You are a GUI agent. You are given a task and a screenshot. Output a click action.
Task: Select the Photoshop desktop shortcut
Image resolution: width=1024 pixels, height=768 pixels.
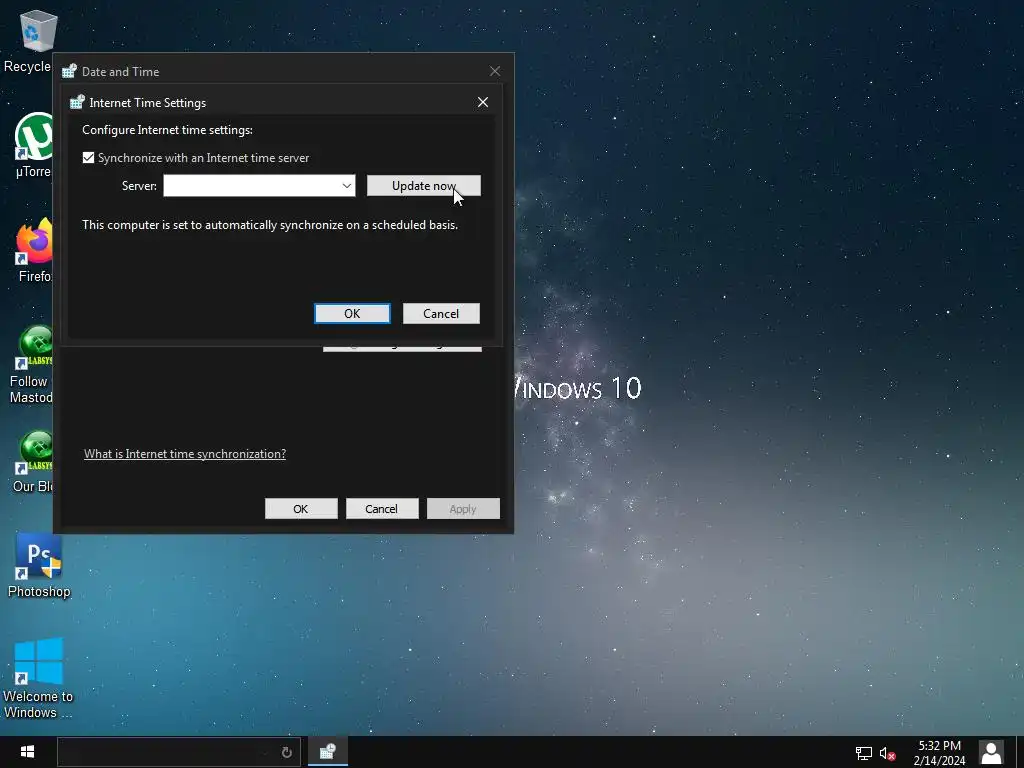click(39, 566)
